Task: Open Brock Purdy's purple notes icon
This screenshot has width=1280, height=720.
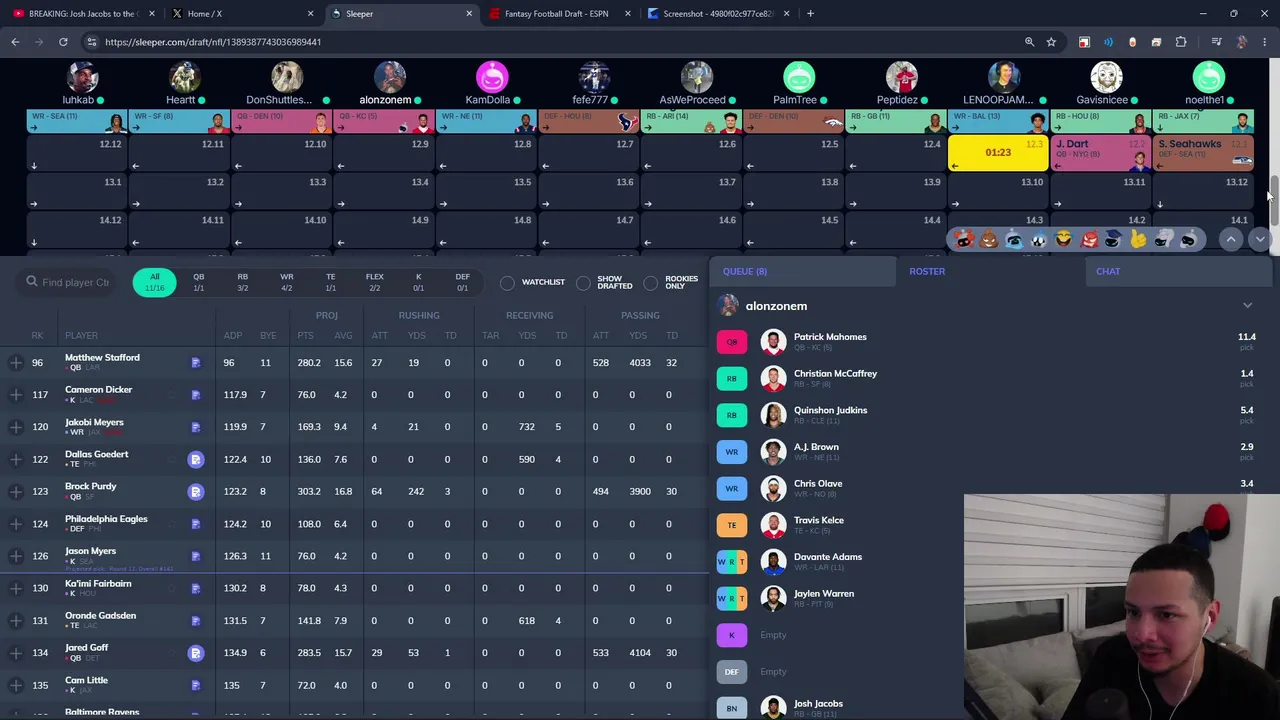Action: coord(196,492)
